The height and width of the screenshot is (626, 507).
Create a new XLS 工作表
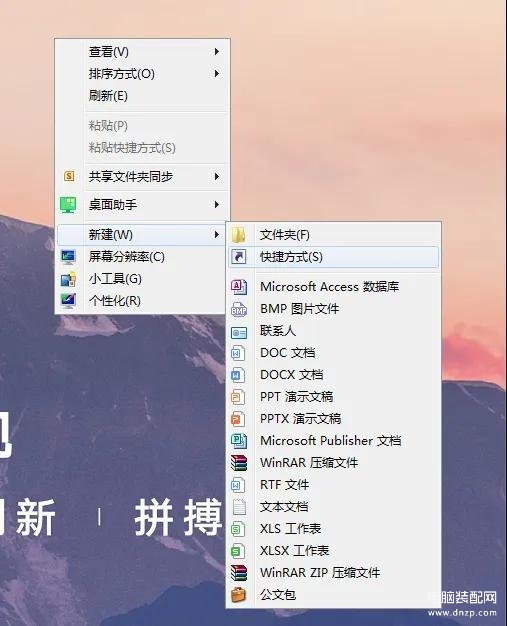coord(334,529)
